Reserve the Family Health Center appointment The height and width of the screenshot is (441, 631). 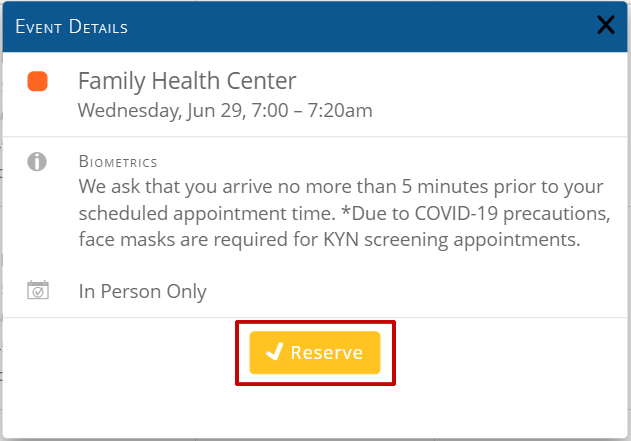(315, 352)
